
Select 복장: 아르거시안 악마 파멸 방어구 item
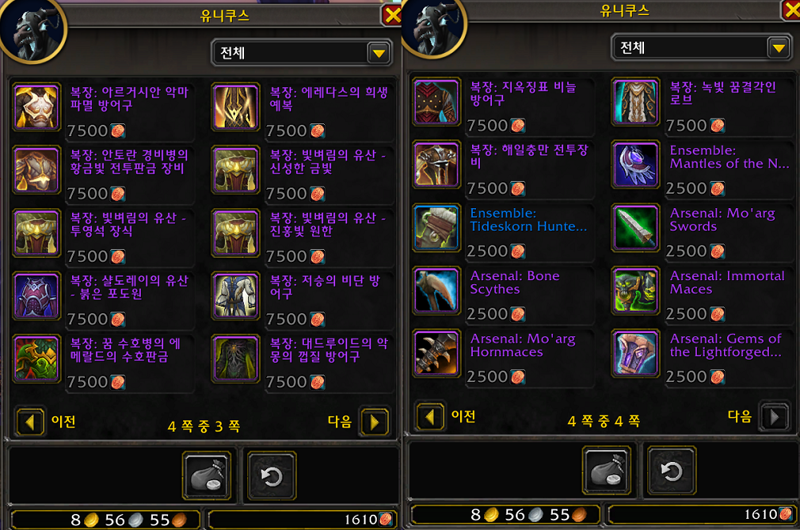tap(104, 111)
